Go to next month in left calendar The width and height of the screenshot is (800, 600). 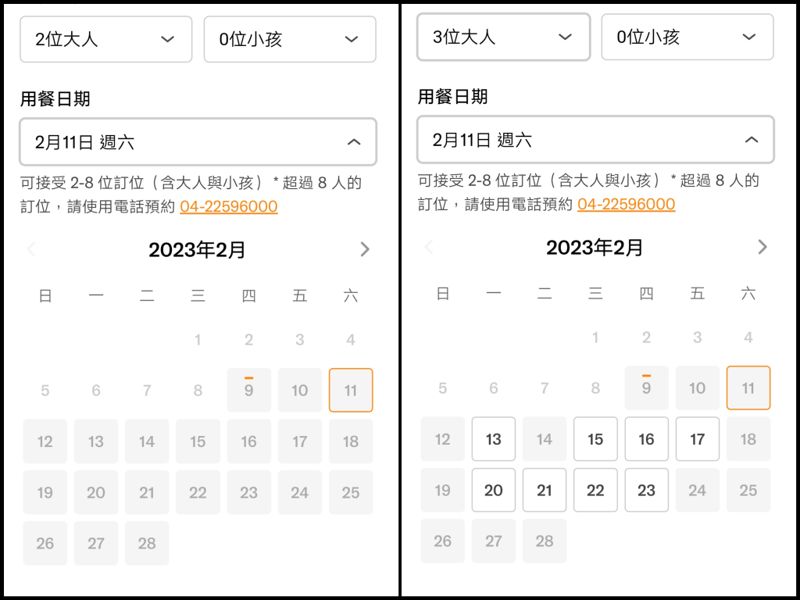coord(365,249)
